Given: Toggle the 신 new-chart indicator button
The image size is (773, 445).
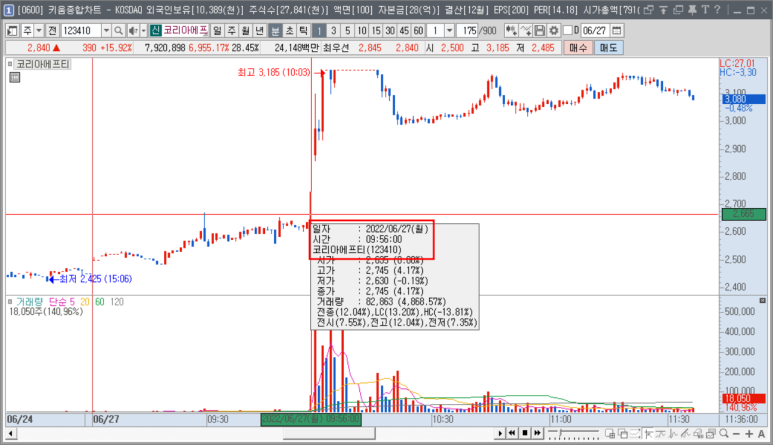Looking at the screenshot, I should [155, 31].
